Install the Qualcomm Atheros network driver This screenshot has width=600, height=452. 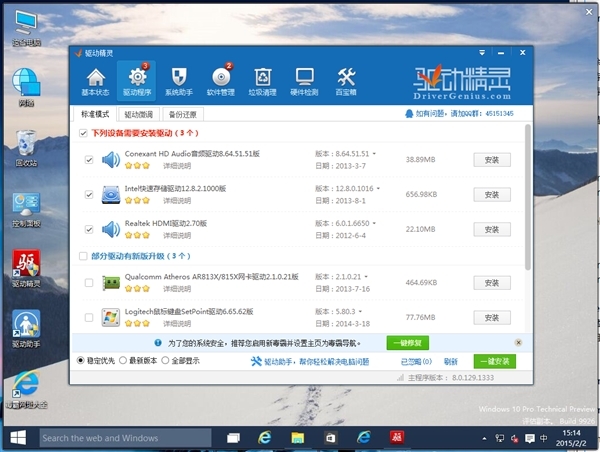(x=492, y=283)
